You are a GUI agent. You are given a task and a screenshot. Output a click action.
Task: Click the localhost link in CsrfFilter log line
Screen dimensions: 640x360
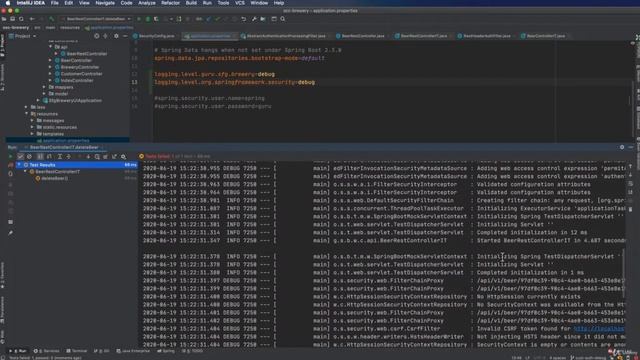[x=599, y=329]
